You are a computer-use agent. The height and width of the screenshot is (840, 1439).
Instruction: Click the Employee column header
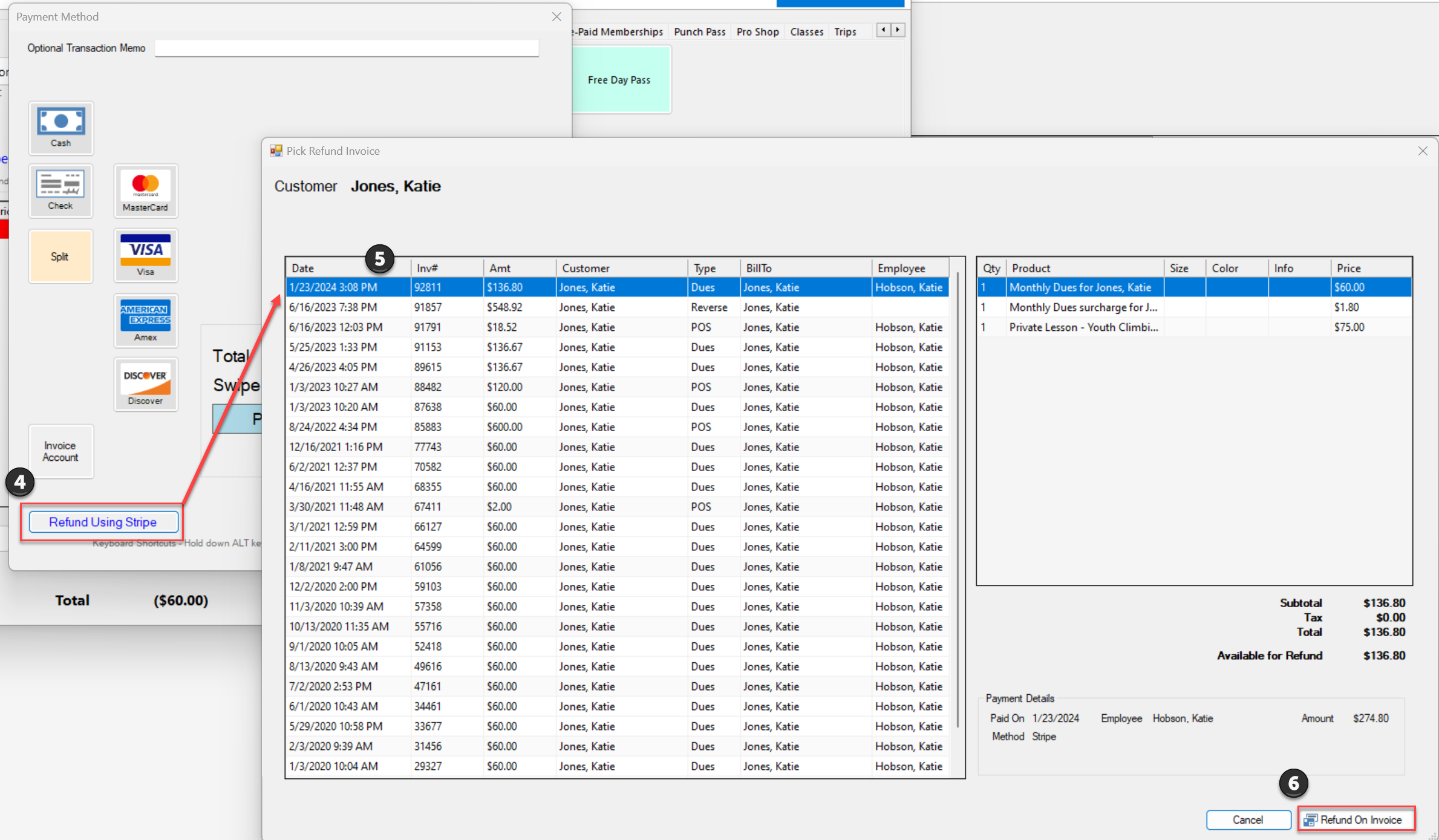[911, 268]
